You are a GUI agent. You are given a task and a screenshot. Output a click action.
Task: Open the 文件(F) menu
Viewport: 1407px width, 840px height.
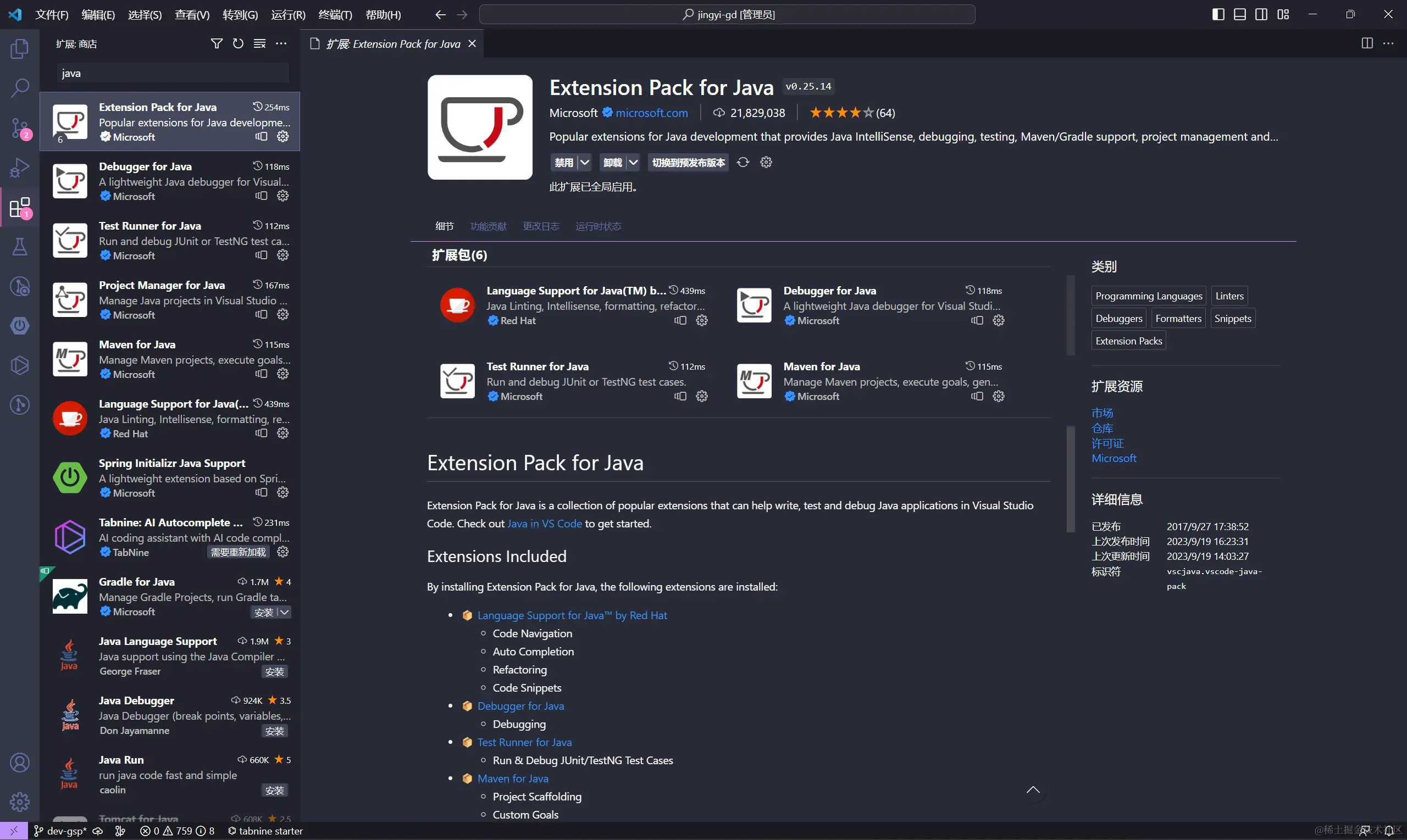pos(52,15)
